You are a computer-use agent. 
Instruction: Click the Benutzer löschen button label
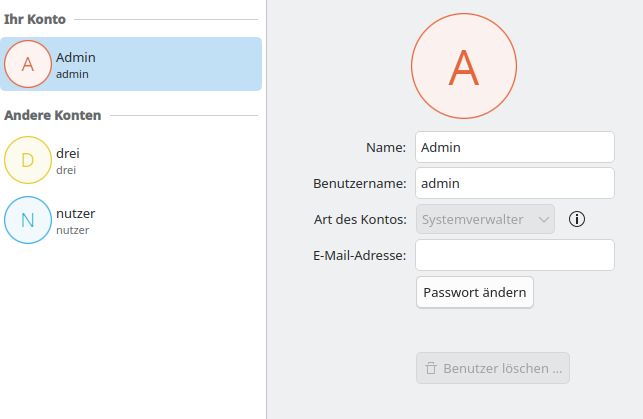point(502,368)
